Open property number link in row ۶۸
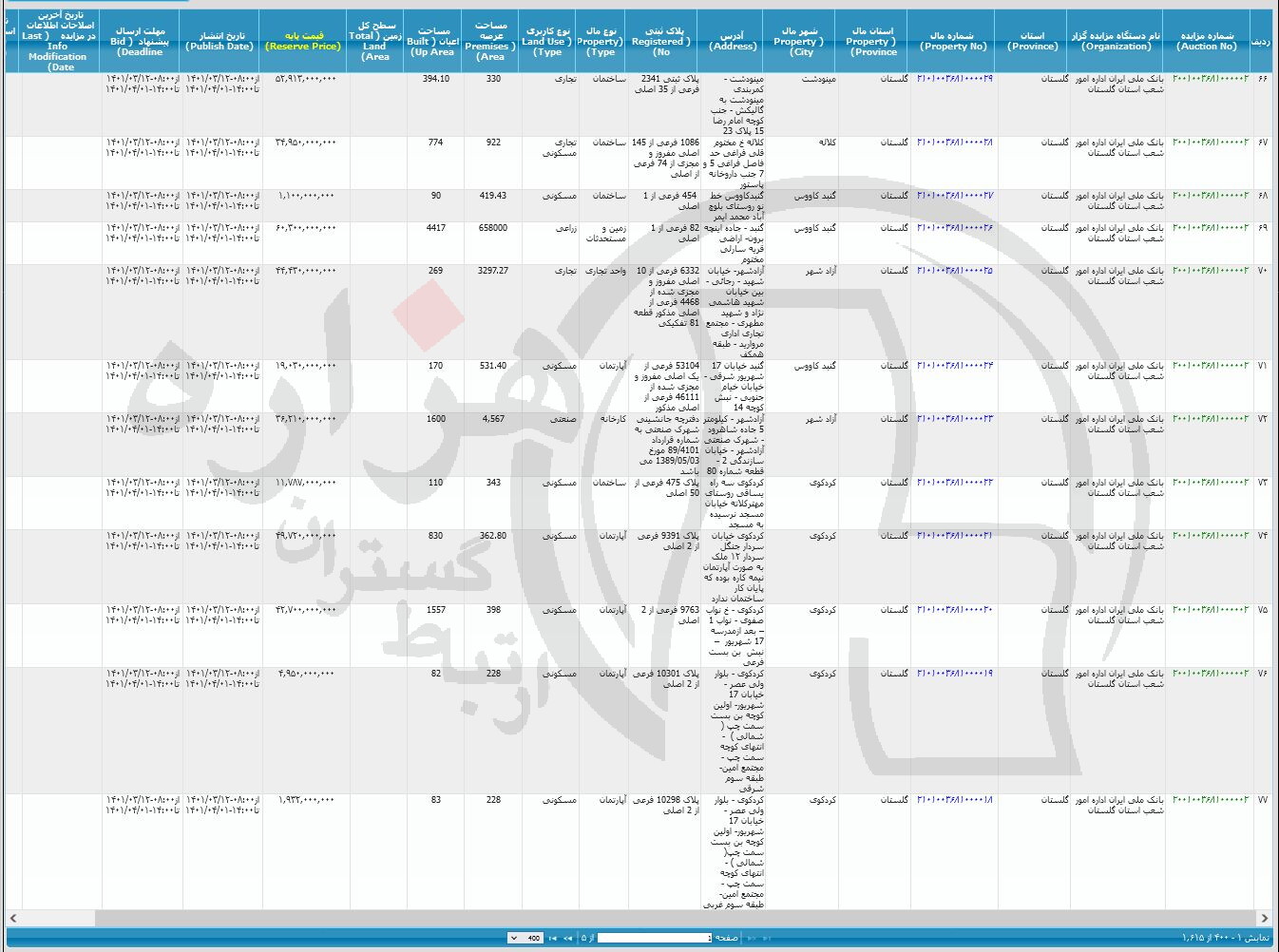1279x952 pixels. point(954,196)
